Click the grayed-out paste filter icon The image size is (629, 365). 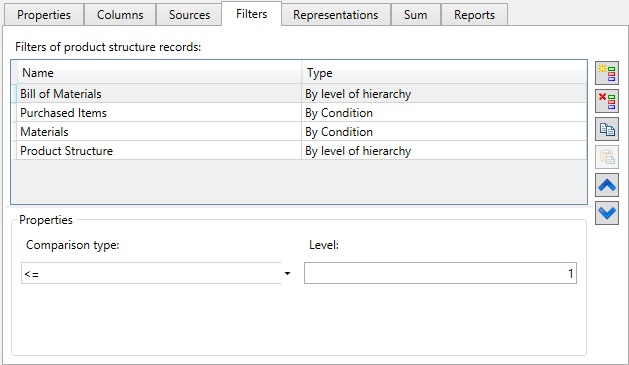tap(607, 157)
